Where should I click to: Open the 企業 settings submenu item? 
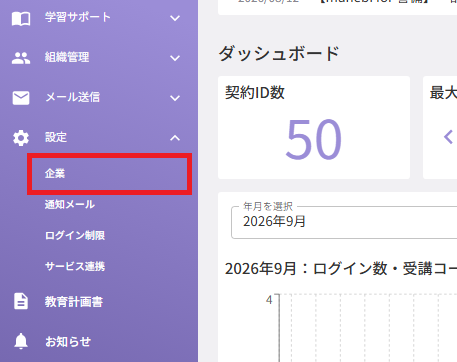tap(109, 174)
